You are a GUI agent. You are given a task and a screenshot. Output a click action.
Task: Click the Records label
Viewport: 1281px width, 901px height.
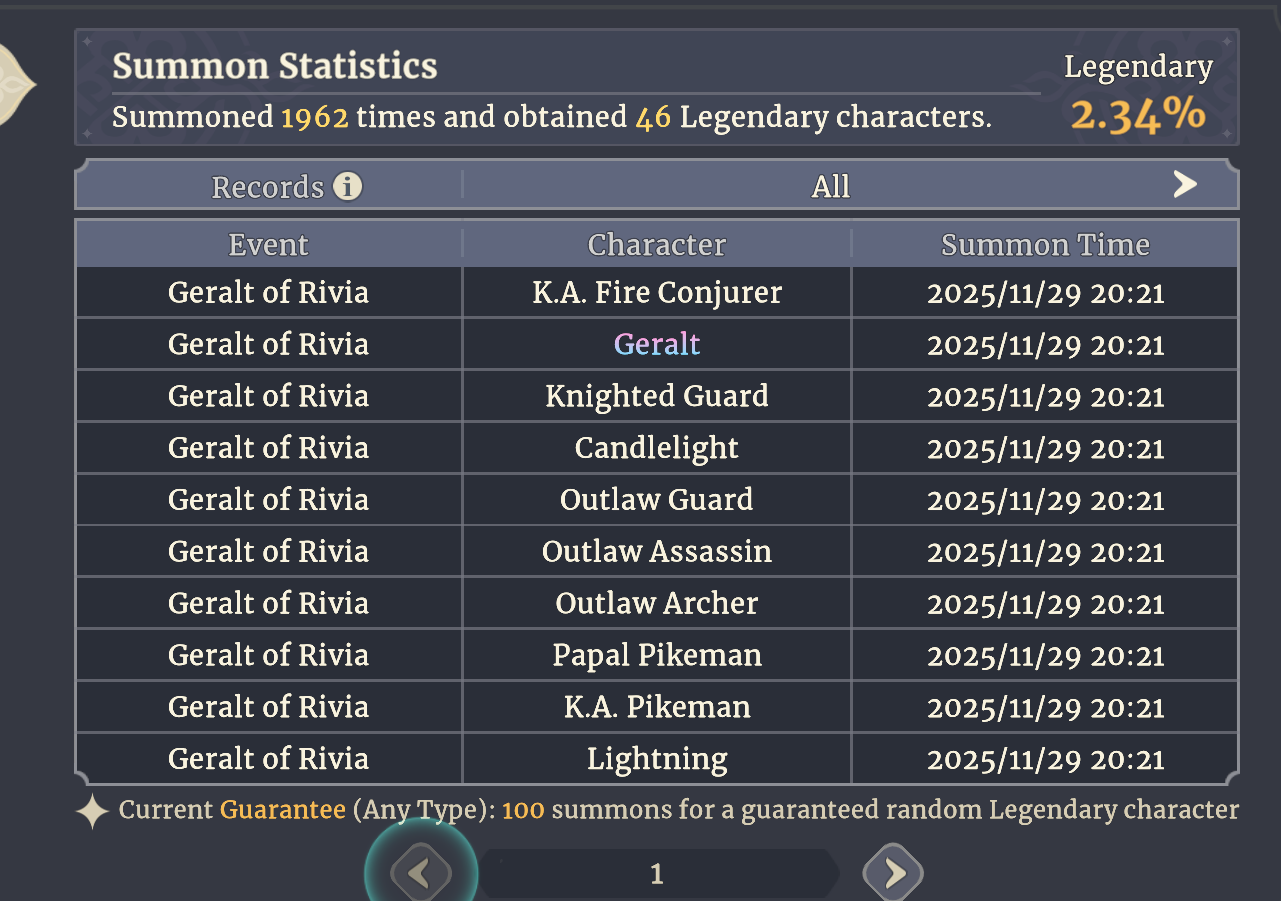[x=268, y=187]
